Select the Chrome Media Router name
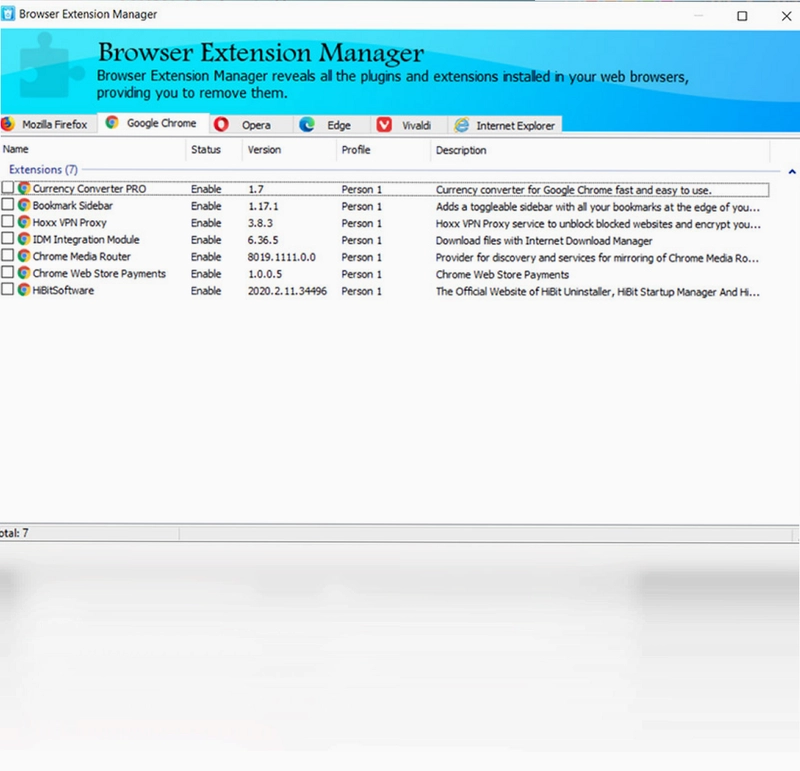 (x=82, y=256)
